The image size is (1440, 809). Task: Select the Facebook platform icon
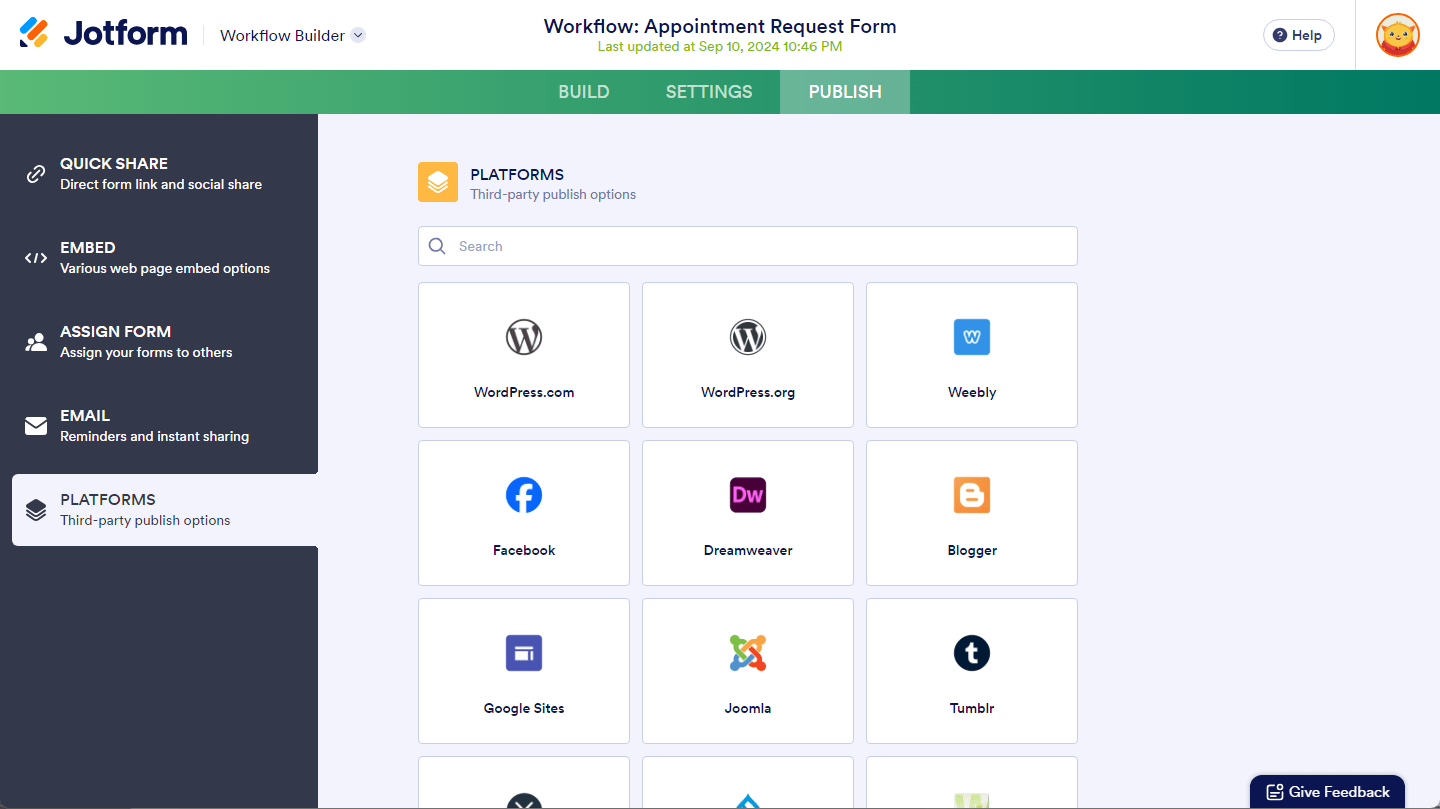click(524, 495)
